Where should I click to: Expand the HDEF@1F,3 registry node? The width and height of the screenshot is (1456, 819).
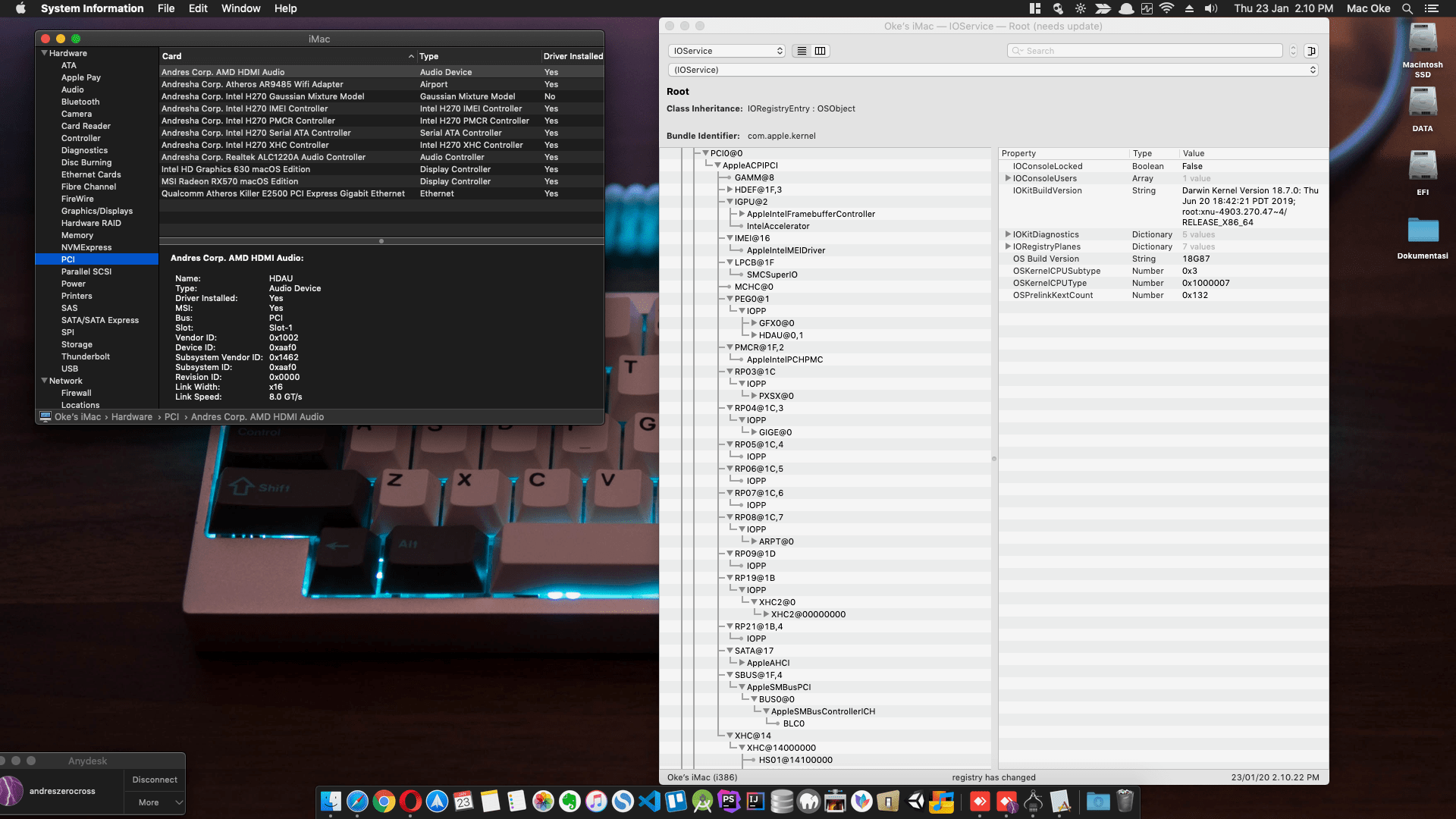click(x=730, y=190)
